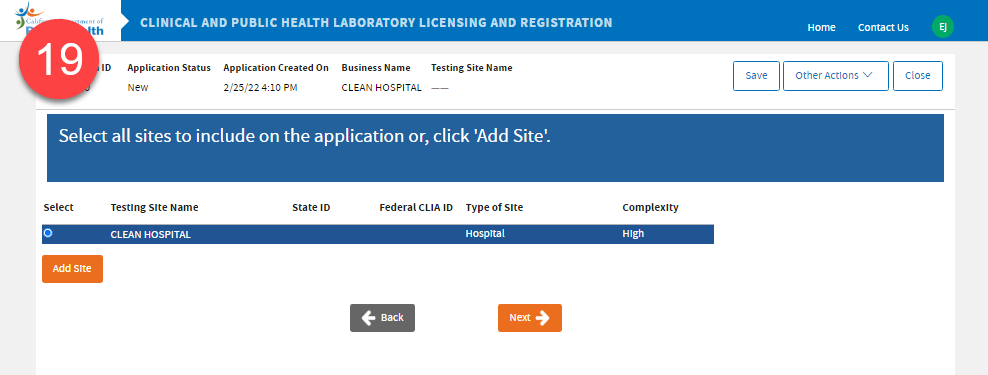Viewport: 988px width, 375px height.
Task: Click the 'Federal CLIA ID' column header
Action: coord(416,207)
